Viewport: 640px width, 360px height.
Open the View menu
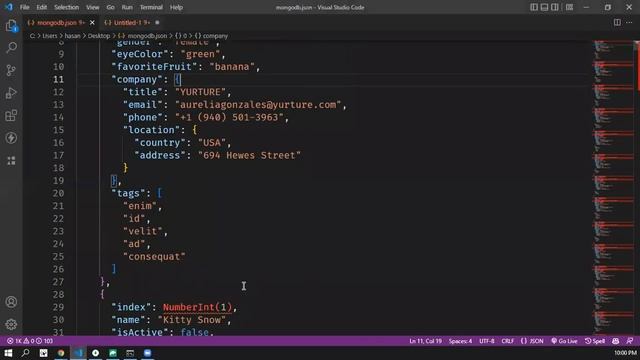(x=93, y=7)
